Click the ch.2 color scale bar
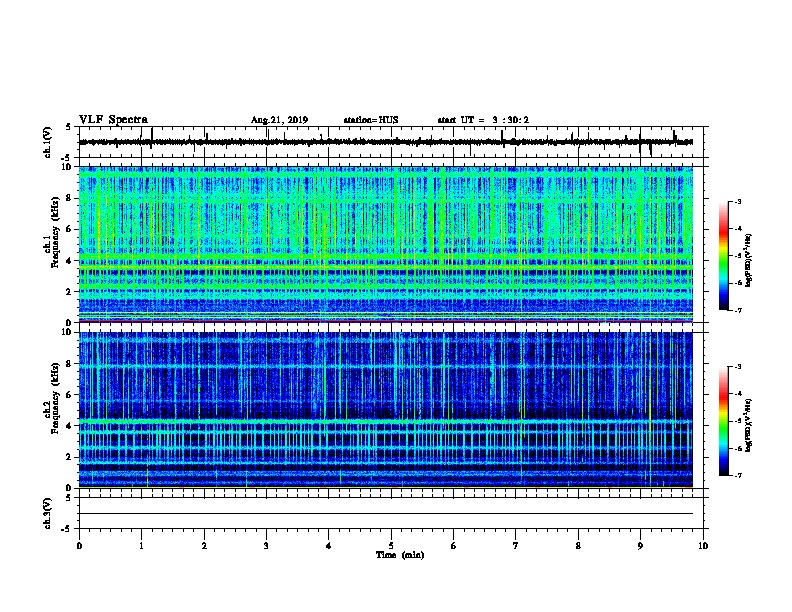792x612 pixels. 723,421
